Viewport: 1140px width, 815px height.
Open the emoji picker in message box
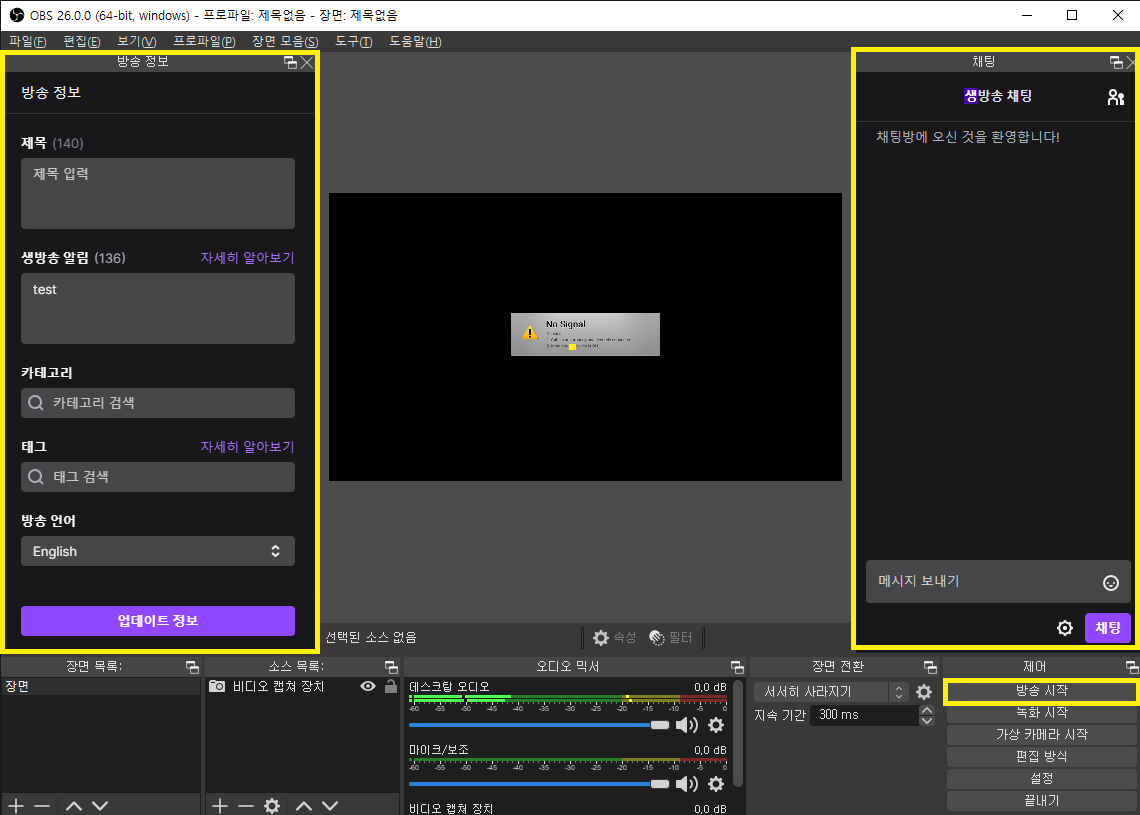point(1110,582)
